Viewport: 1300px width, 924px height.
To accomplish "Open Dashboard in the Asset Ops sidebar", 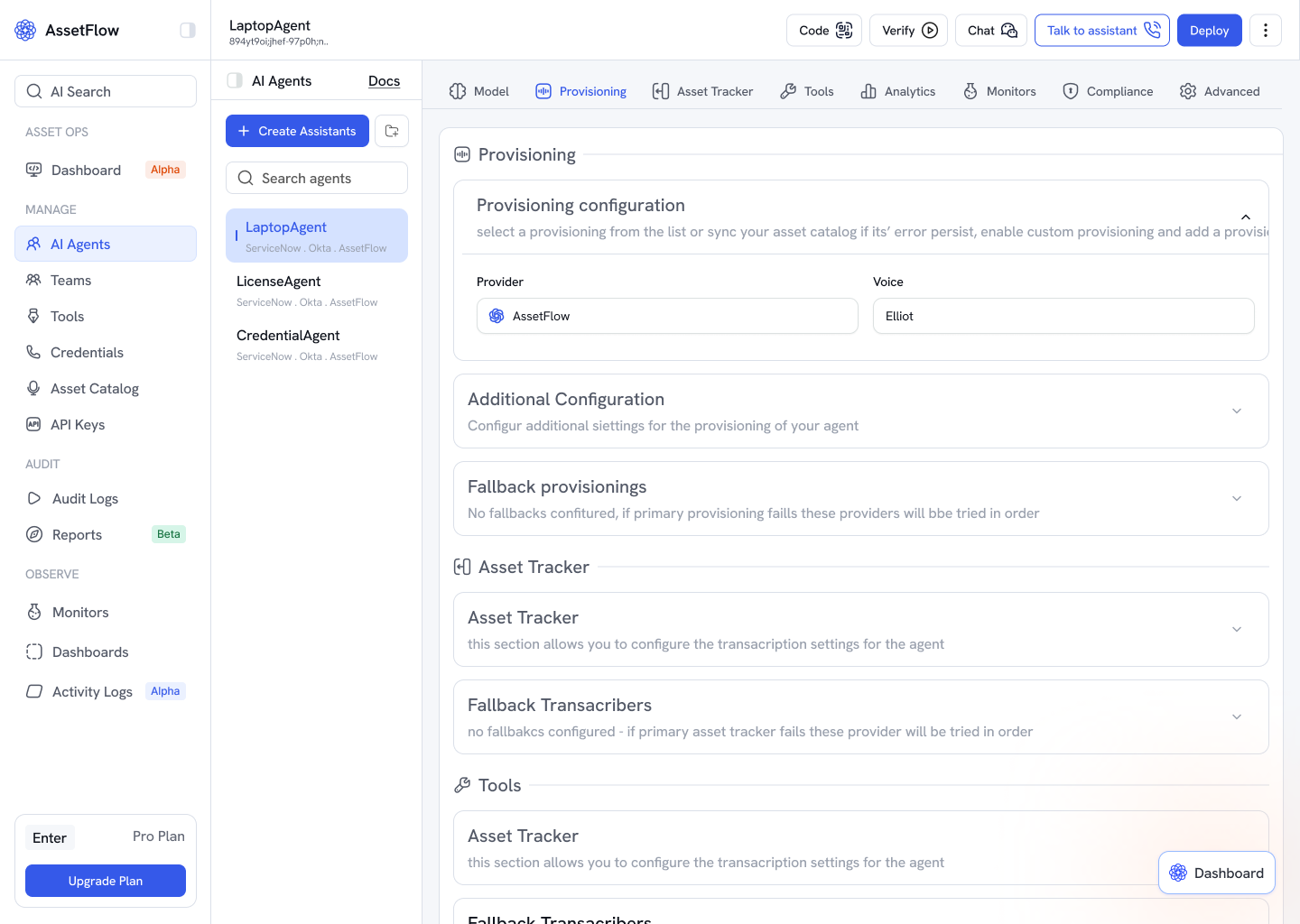I will [x=106, y=171].
